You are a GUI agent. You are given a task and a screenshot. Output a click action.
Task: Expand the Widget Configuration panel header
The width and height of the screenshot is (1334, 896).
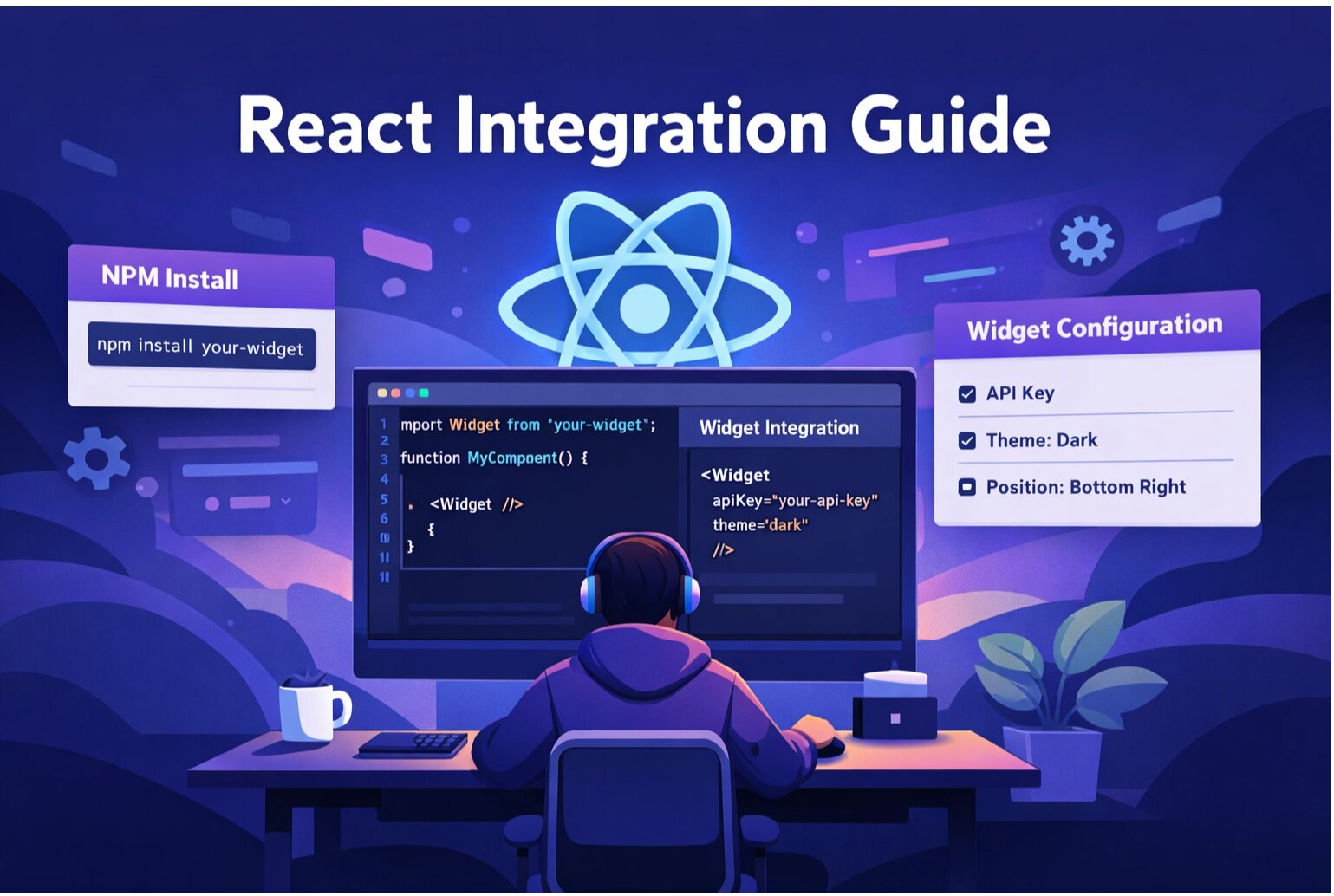coord(1094,328)
